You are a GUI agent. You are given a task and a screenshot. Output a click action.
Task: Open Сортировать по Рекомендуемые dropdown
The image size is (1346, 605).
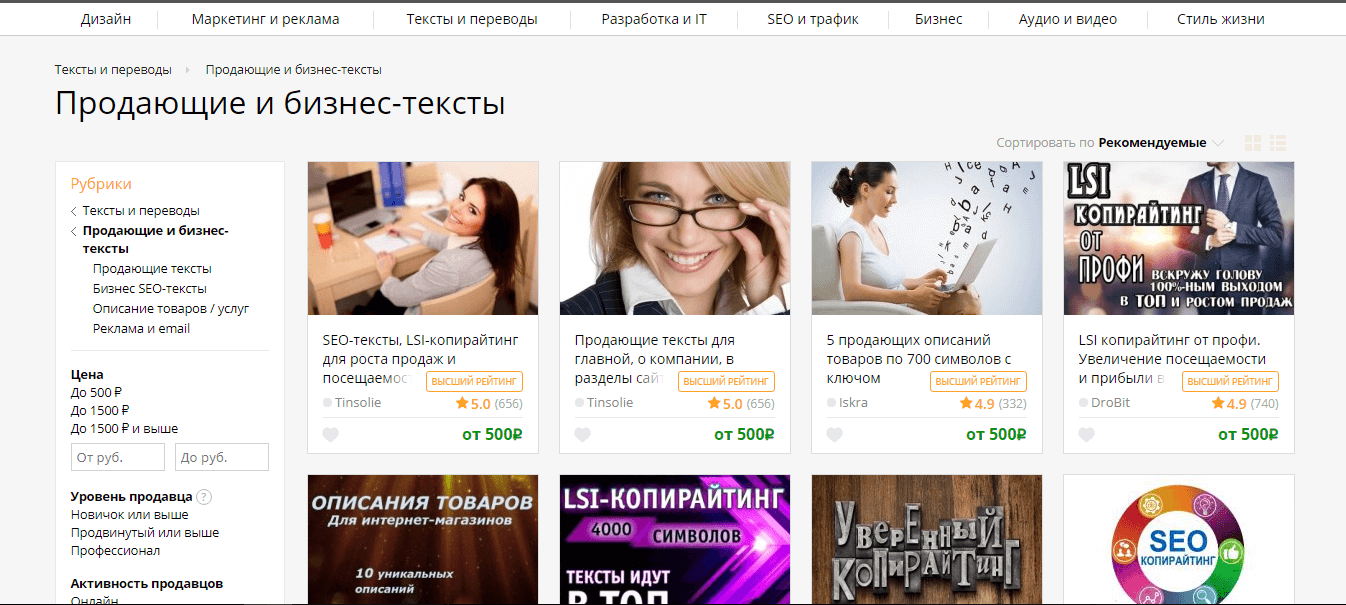point(1110,143)
